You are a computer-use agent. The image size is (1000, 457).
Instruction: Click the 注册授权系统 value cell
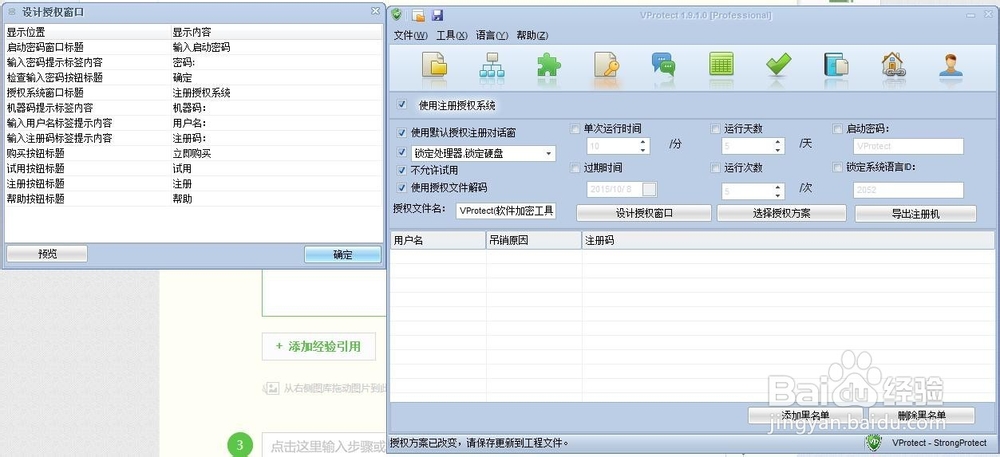pos(202,93)
